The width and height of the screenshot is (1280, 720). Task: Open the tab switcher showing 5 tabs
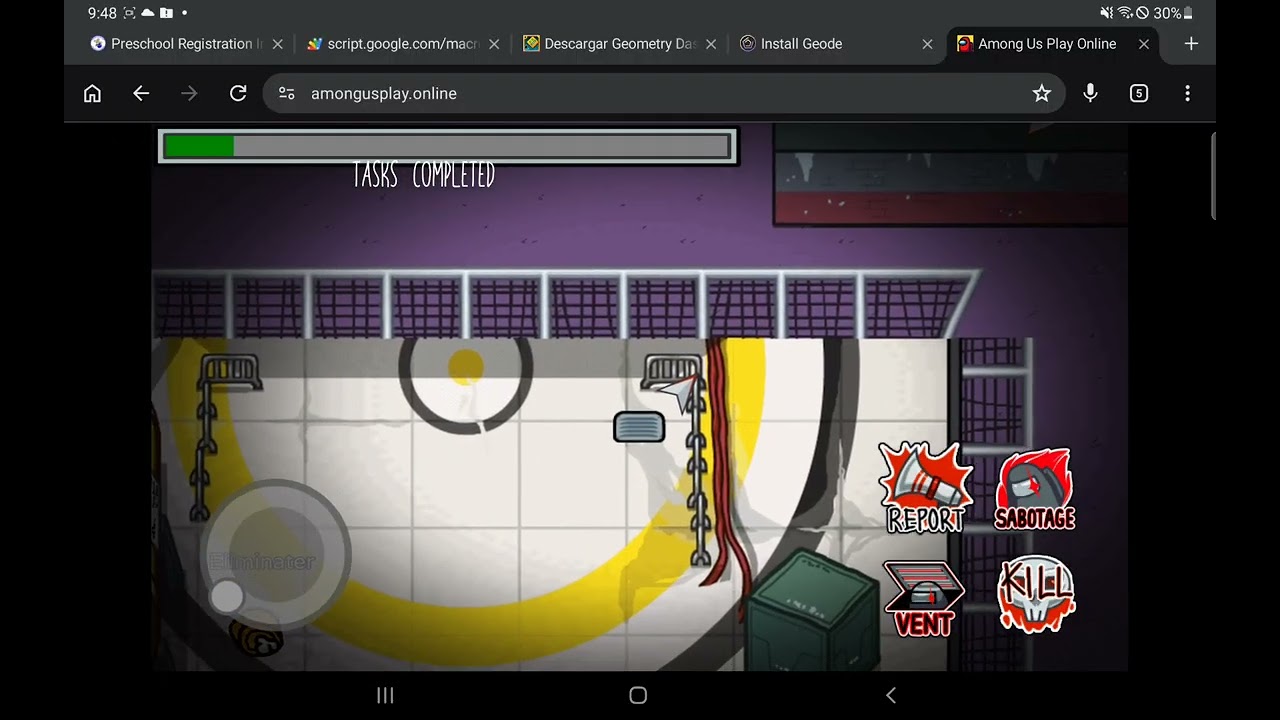coord(1139,93)
